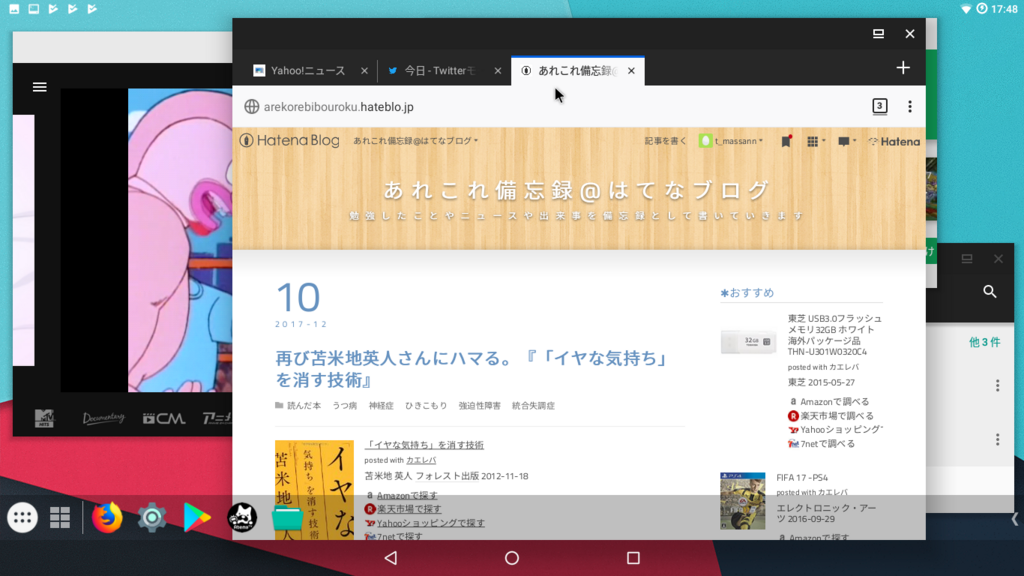The width and height of the screenshot is (1024, 576).
Task: Click the Hatena logo link in header
Action: [894, 141]
